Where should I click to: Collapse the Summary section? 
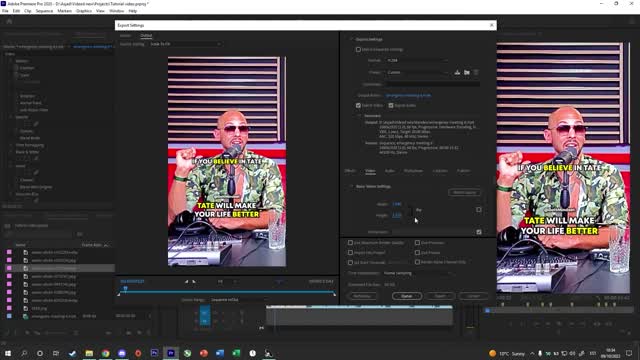[359, 116]
